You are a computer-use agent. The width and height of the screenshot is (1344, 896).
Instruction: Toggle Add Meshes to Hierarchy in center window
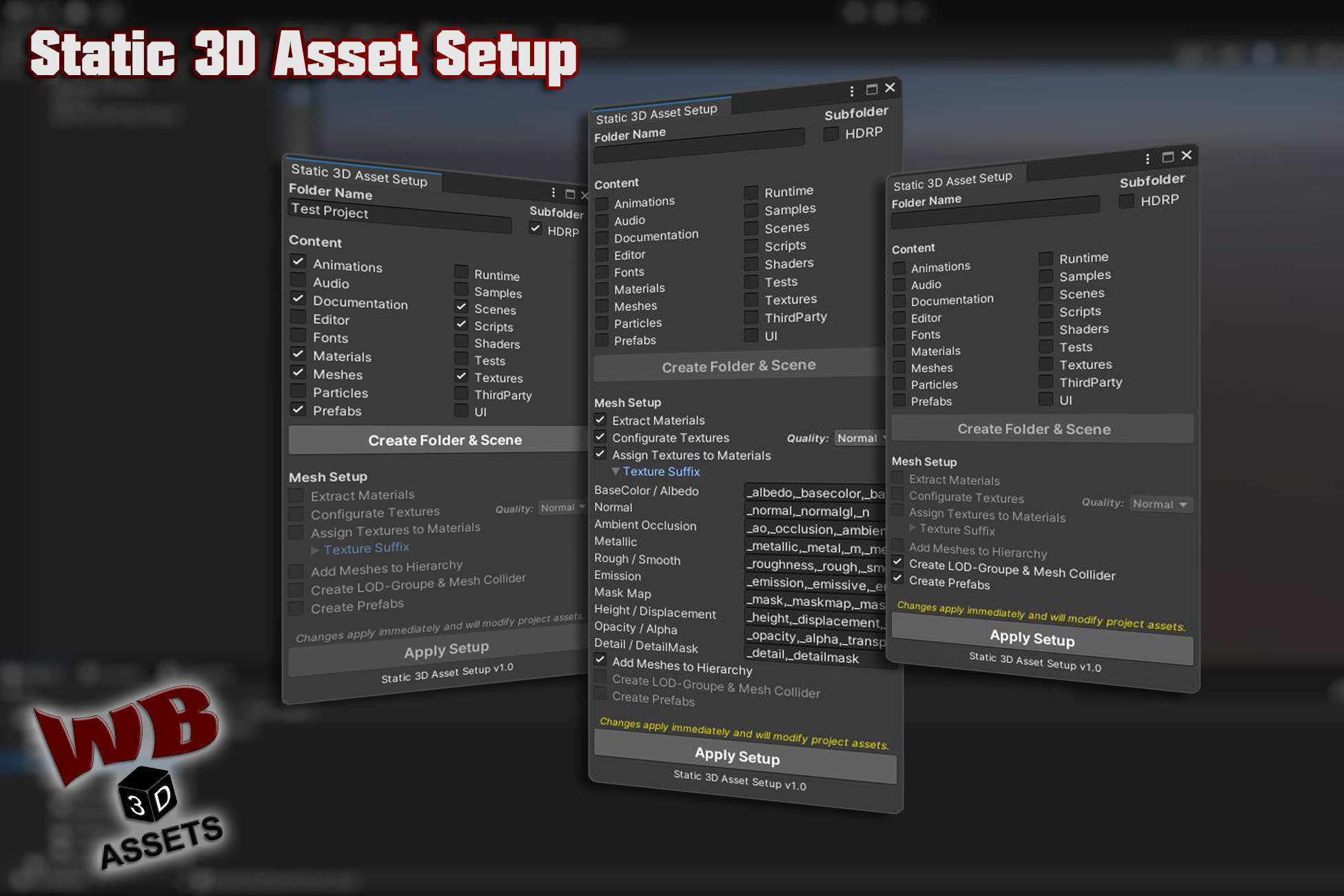(599, 659)
